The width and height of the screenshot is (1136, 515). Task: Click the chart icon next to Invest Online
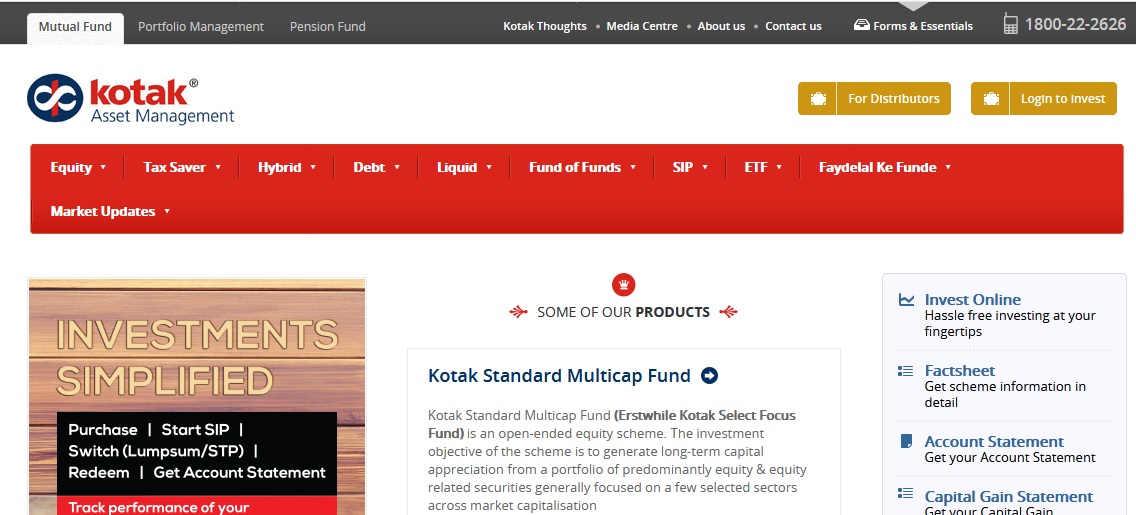click(x=906, y=299)
